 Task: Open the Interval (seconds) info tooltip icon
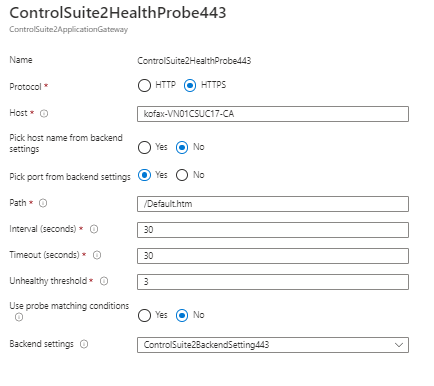point(94,229)
